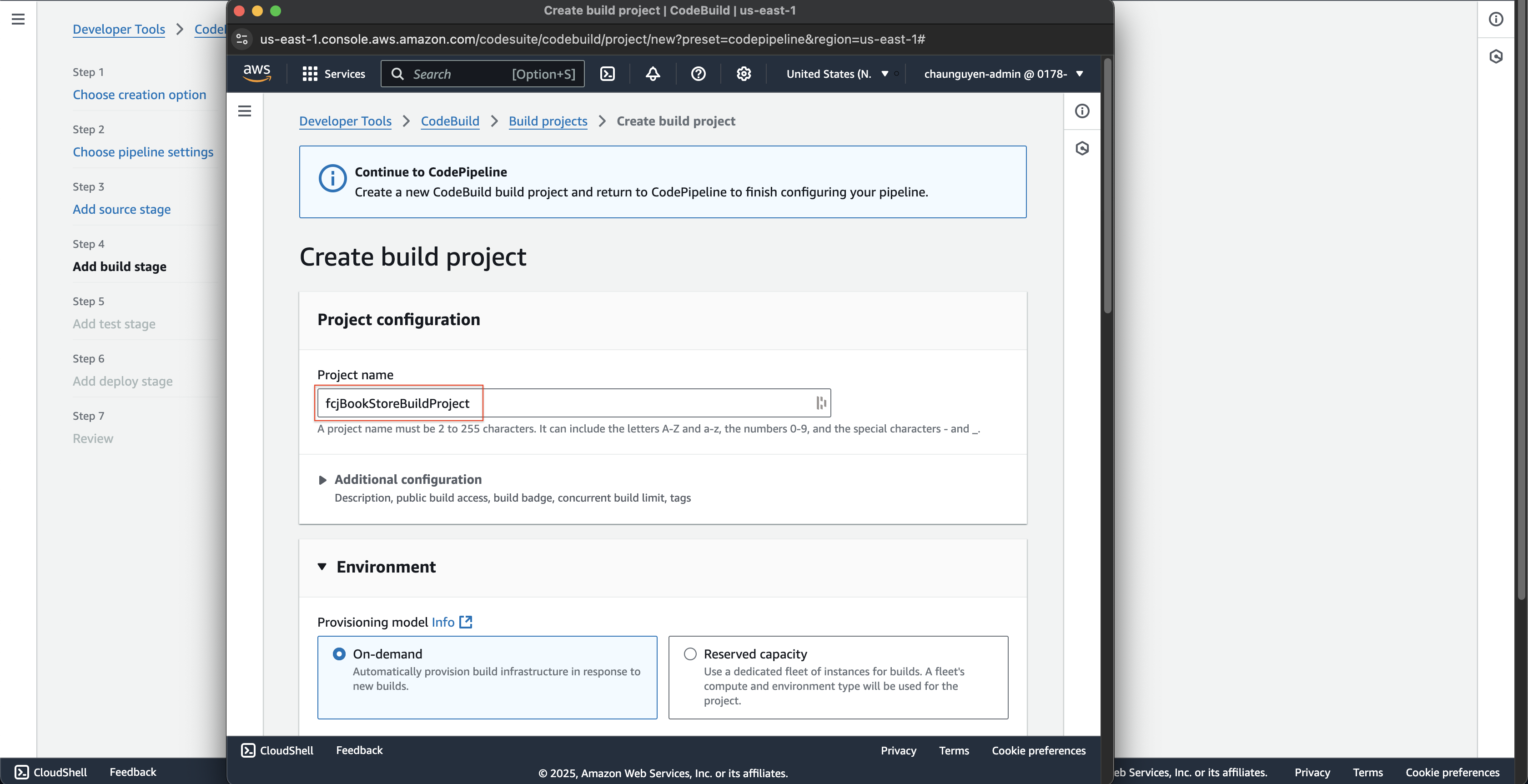Click the project name input field
The width and height of the screenshot is (1528, 784).
[574, 403]
